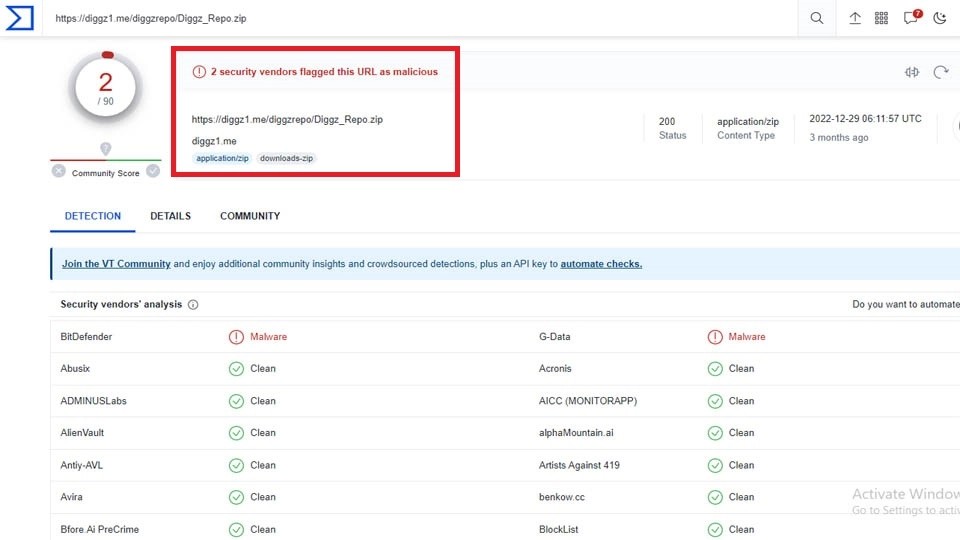Image resolution: width=960 pixels, height=540 pixels.
Task: Toggle dark mode moon icon
Action: [940, 18]
